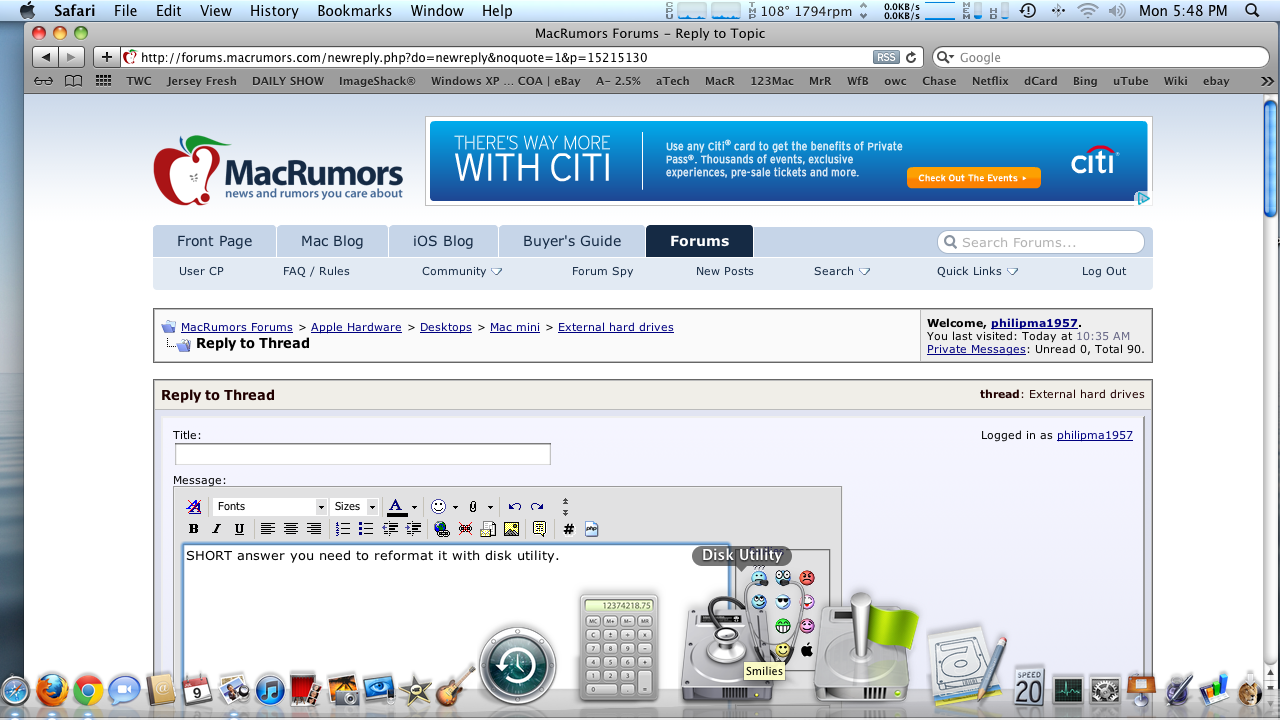Insert the black Apple logo smilie
Viewport: 1280px width, 720px height.
point(807,650)
